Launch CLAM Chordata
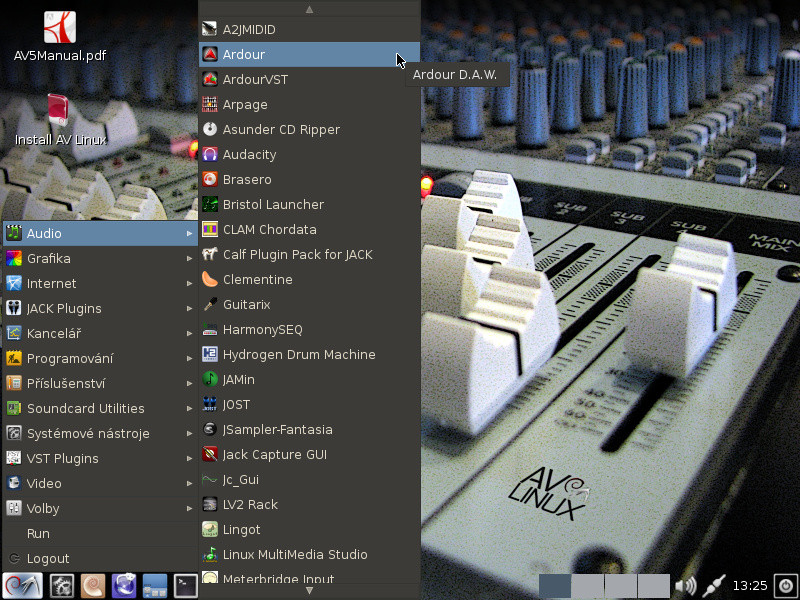This screenshot has height=600, width=800. point(309,229)
